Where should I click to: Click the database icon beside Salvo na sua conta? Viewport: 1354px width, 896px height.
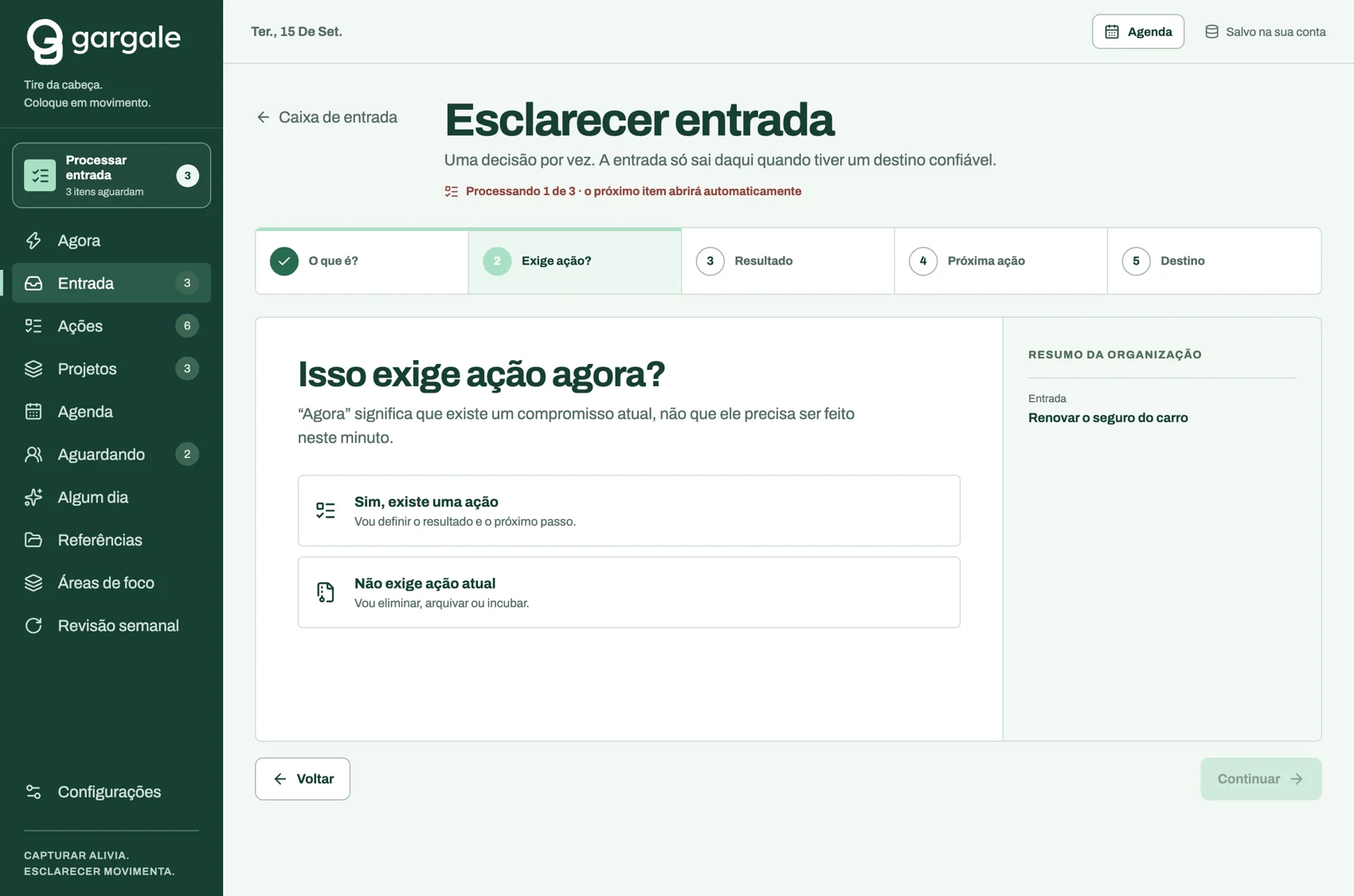[1211, 32]
